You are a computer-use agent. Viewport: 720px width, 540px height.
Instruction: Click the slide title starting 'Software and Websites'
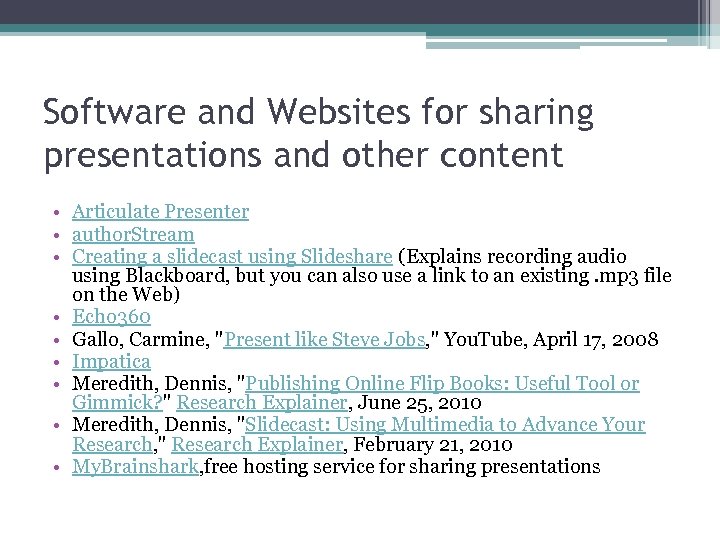coord(318,133)
